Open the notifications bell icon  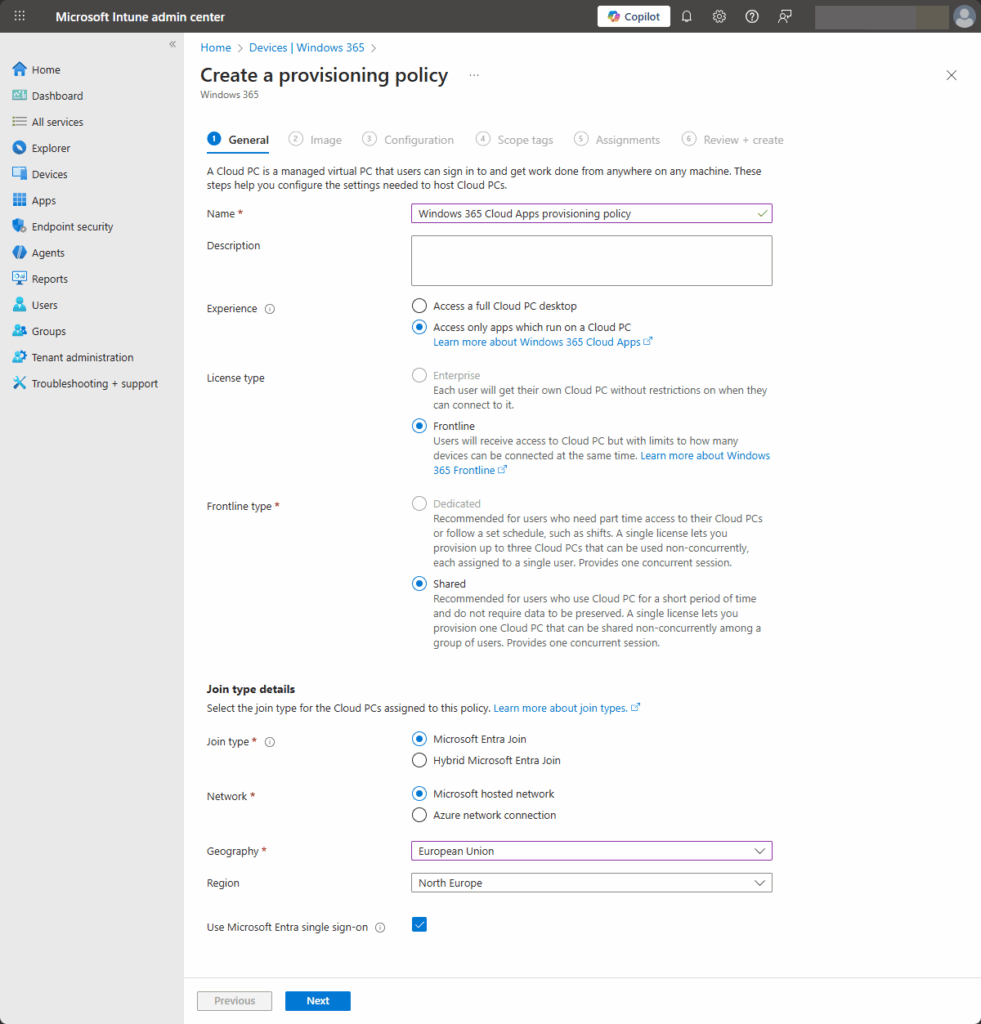point(687,17)
